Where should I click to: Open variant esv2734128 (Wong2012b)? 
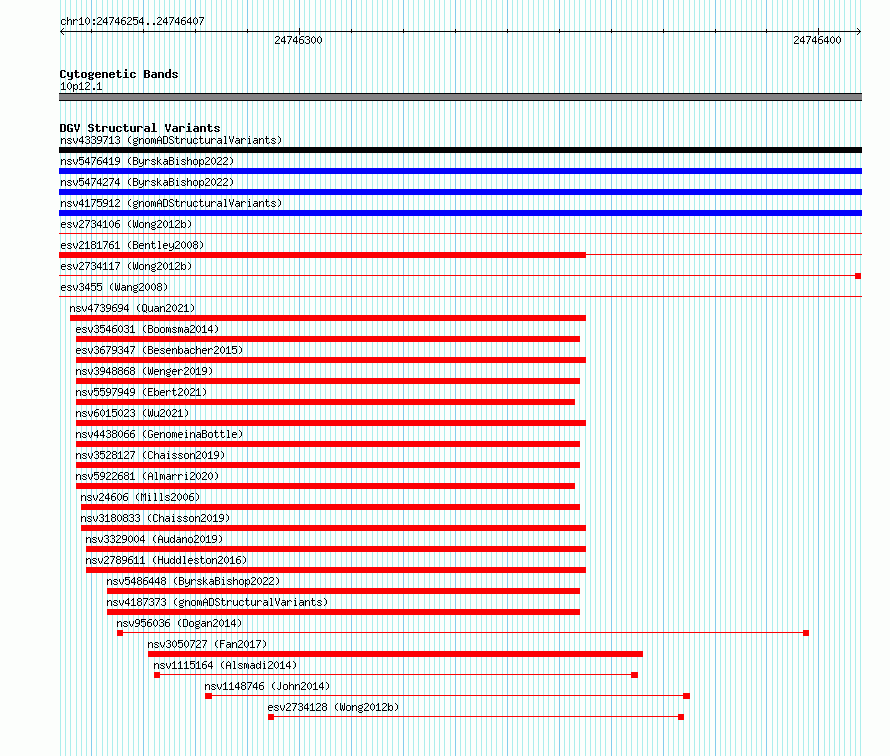point(334,707)
